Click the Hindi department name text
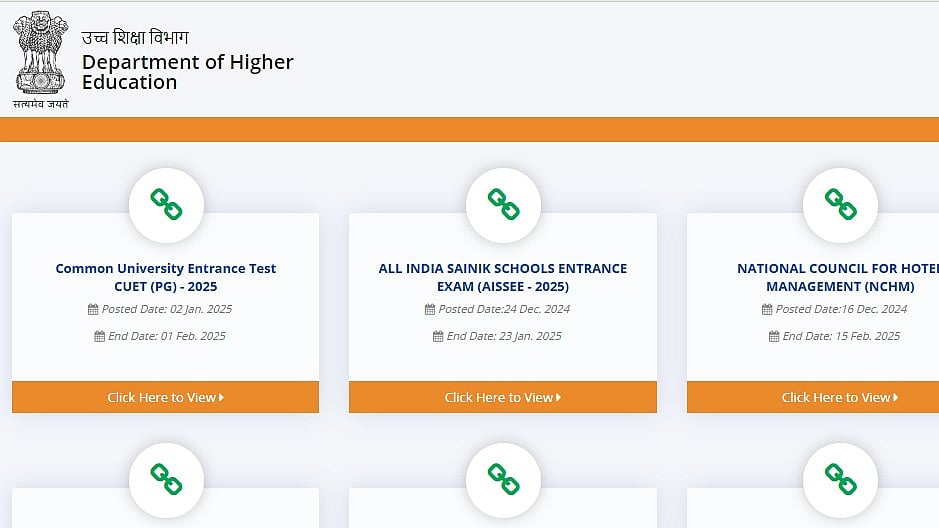939x528 pixels. 135,38
